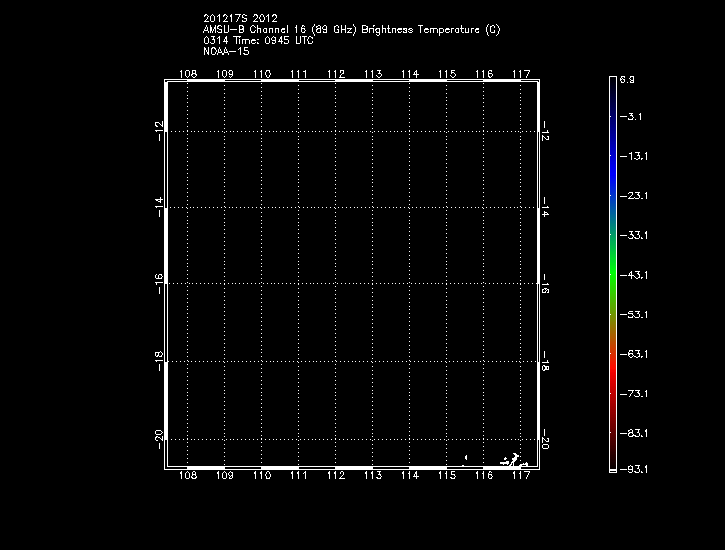Image resolution: width=725 pixels, height=550 pixels.
Task: Click latitude label -14 on right axis
Action: point(546,207)
